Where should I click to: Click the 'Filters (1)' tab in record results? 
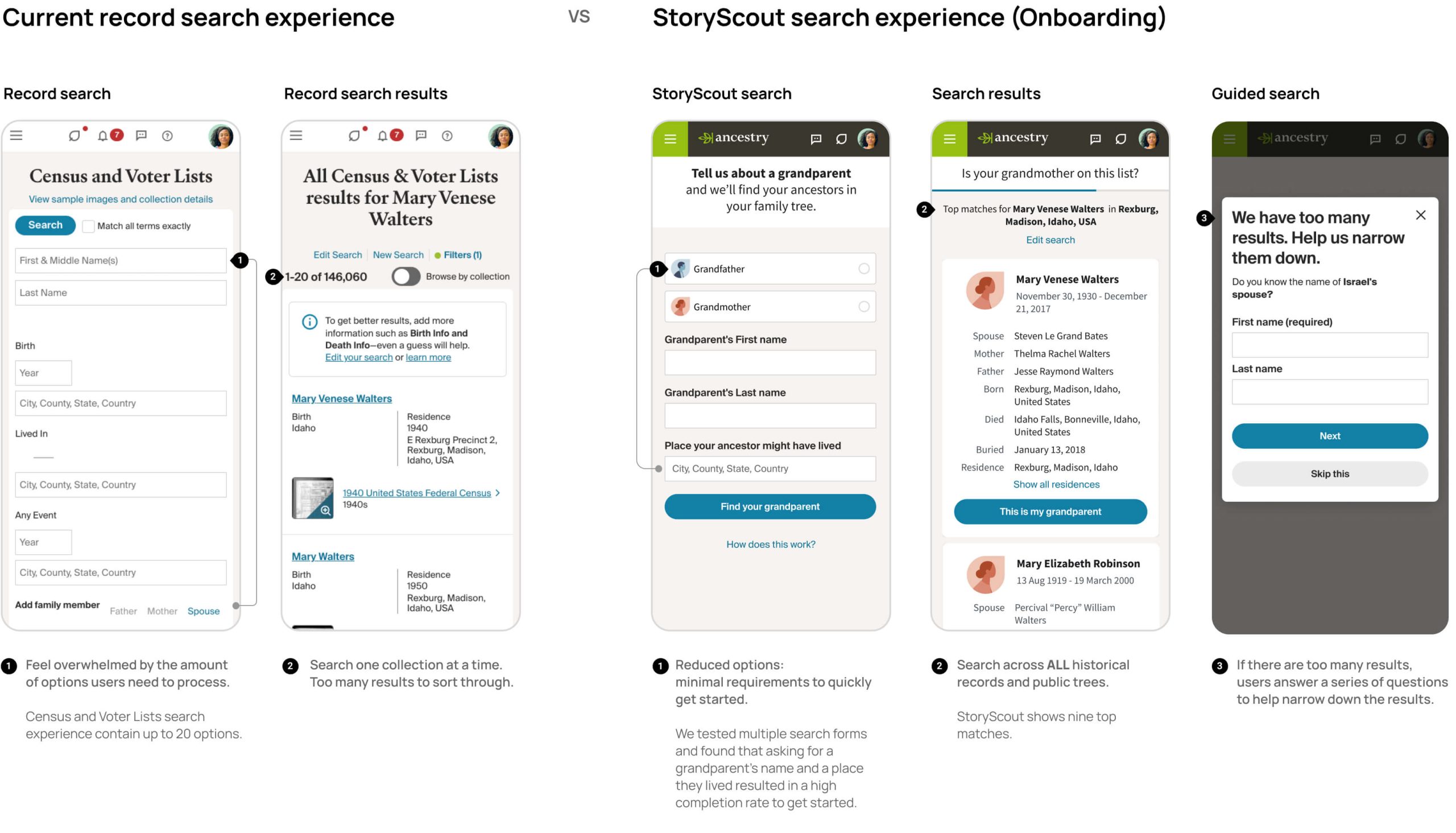click(461, 254)
